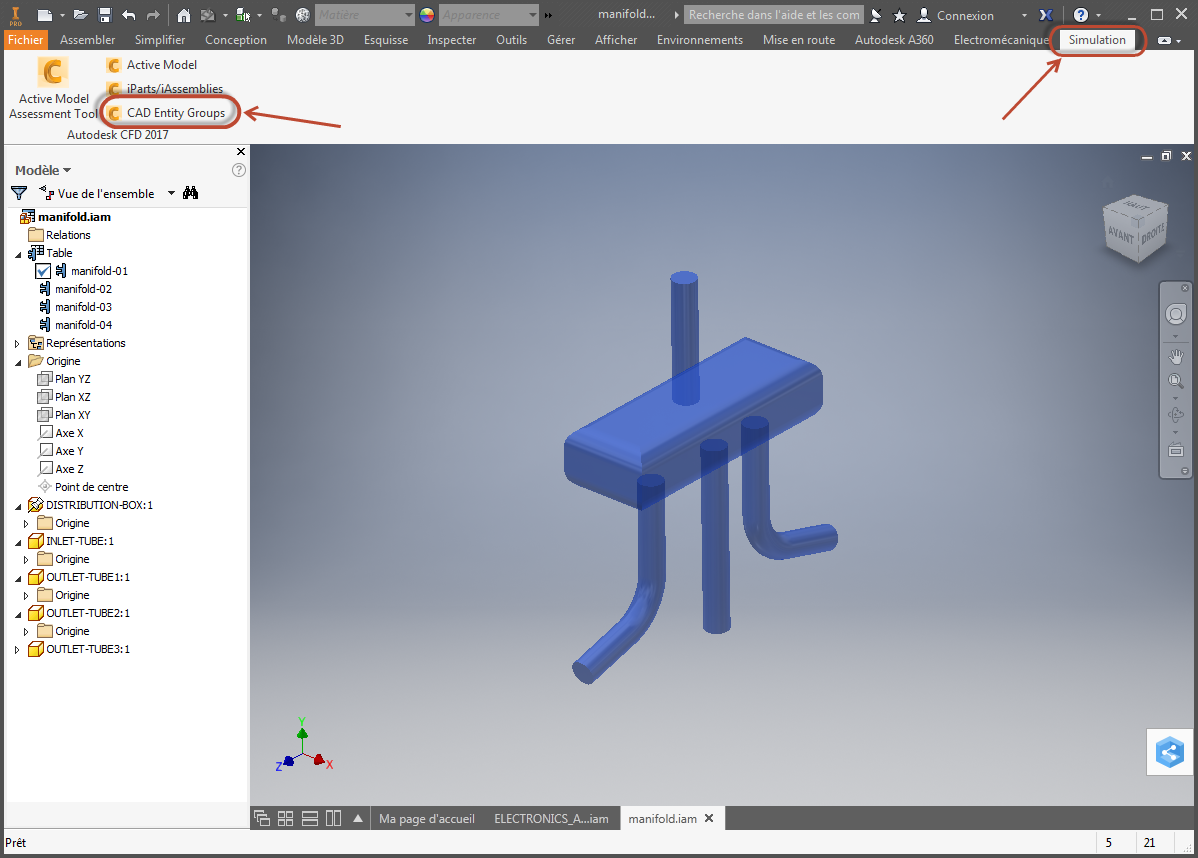Collapse the Origine folder node
This screenshot has width=1198, height=858.
coord(18,363)
